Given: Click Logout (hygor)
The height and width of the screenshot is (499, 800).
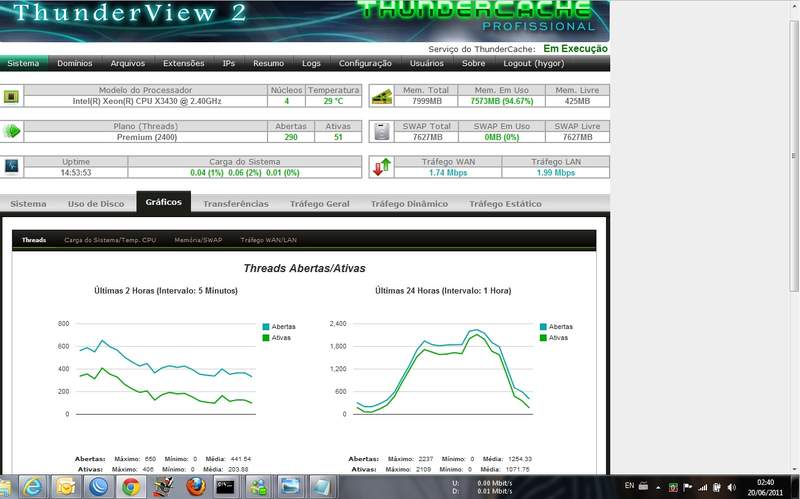Looking at the screenshot, I should point(534,63).
